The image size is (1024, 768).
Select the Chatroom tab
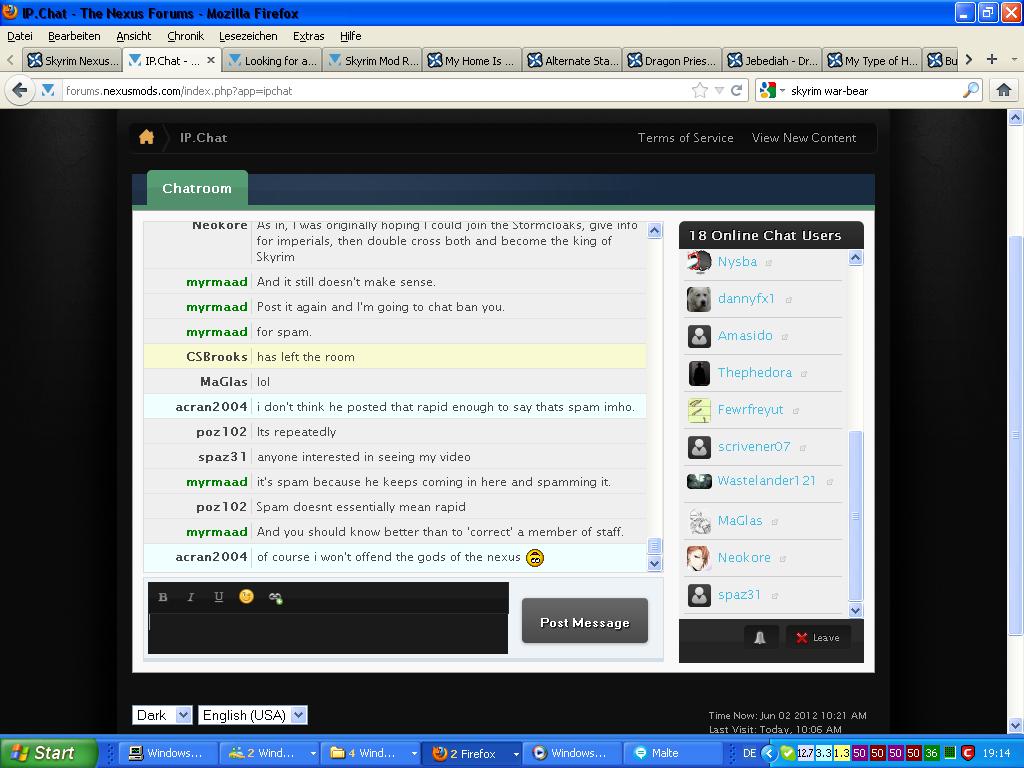tap(197, 188)
